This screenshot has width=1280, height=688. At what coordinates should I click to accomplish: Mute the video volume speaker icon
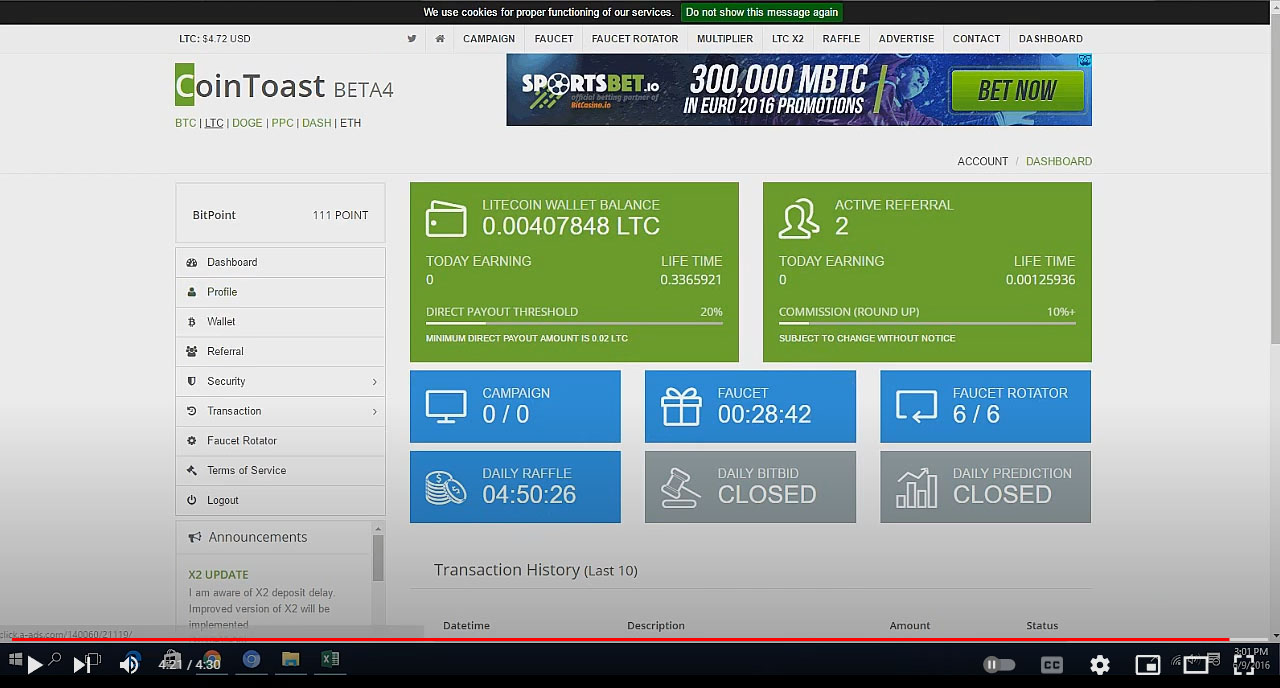[x=129, y=664]
